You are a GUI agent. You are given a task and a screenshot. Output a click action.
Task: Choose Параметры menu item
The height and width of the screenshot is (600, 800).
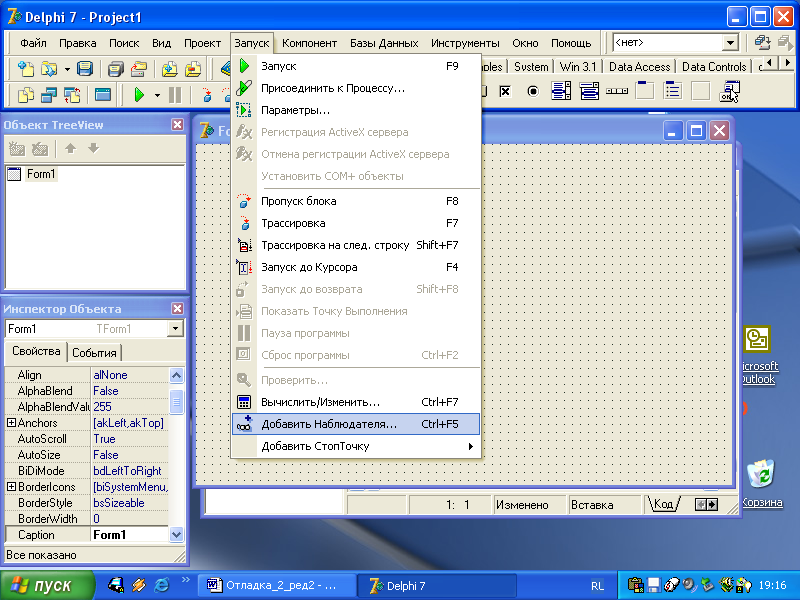point(356,110)
